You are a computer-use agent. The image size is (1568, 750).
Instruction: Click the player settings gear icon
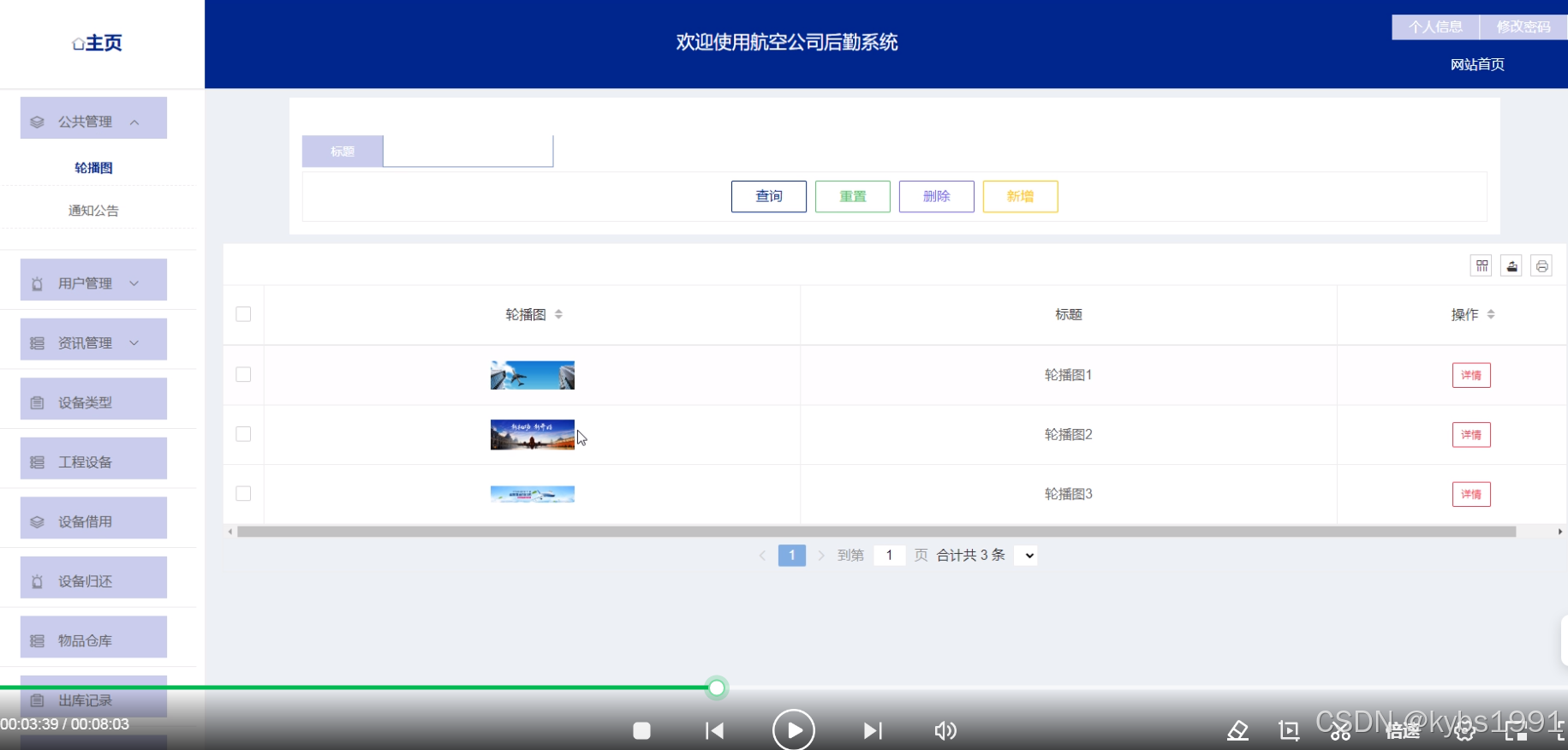[x=1465, y=730]
